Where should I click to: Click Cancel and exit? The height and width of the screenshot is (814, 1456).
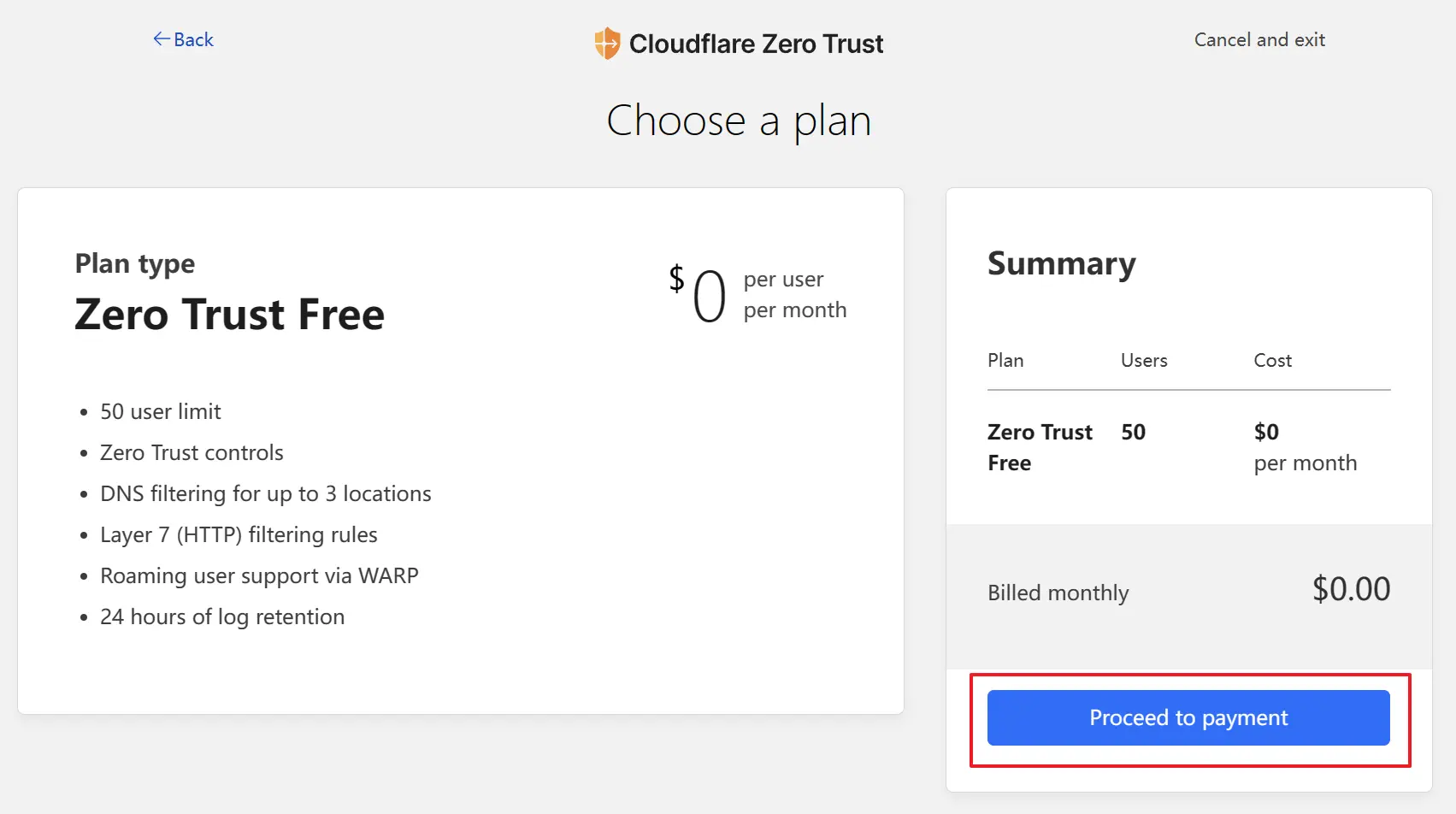coord(1259,39)
